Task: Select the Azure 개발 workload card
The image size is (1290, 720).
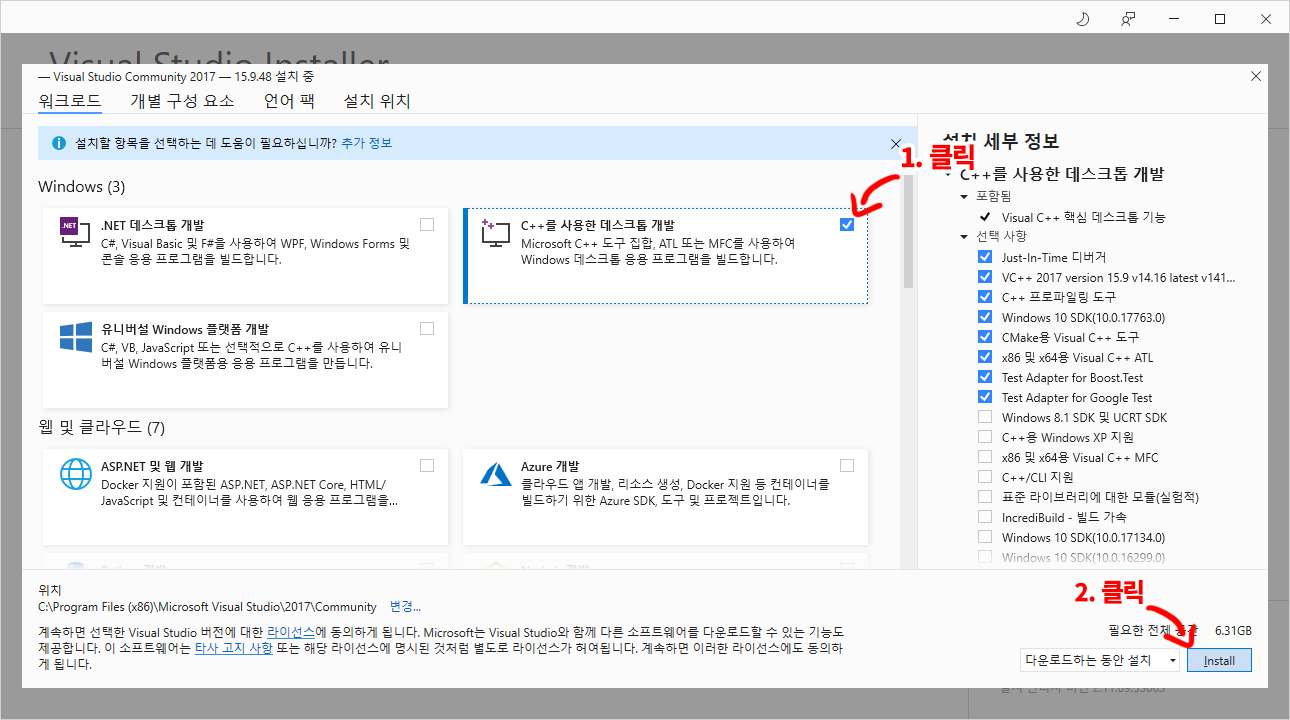Action: 665,497
